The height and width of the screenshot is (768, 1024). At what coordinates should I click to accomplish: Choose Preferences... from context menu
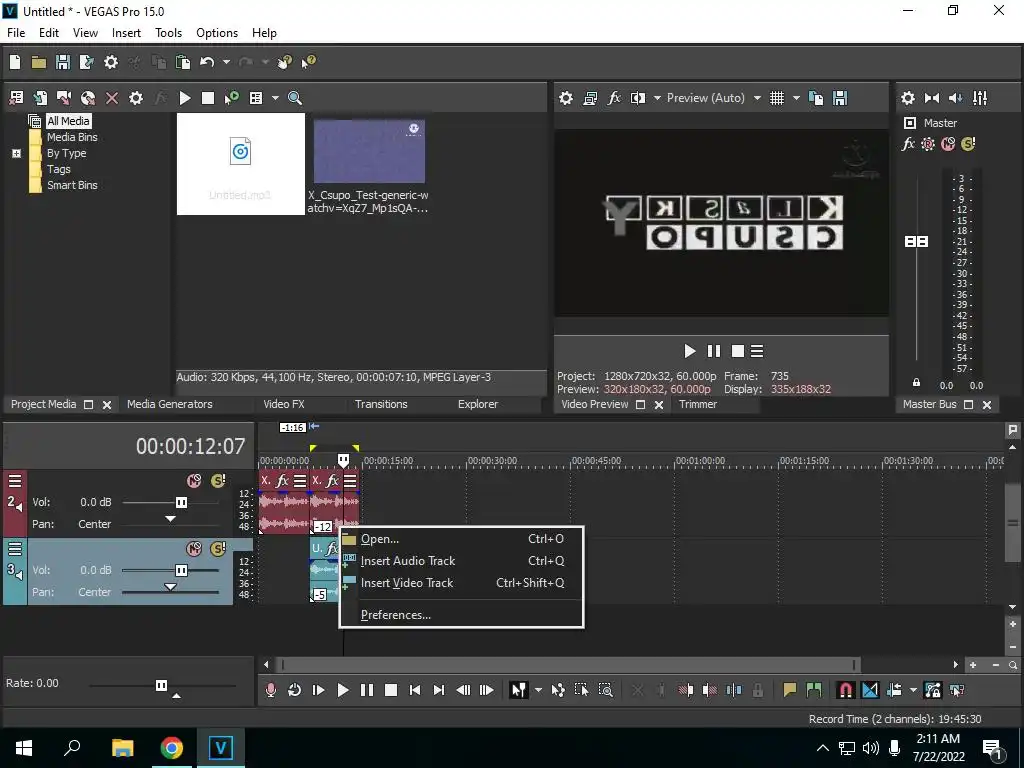[461, 615]
